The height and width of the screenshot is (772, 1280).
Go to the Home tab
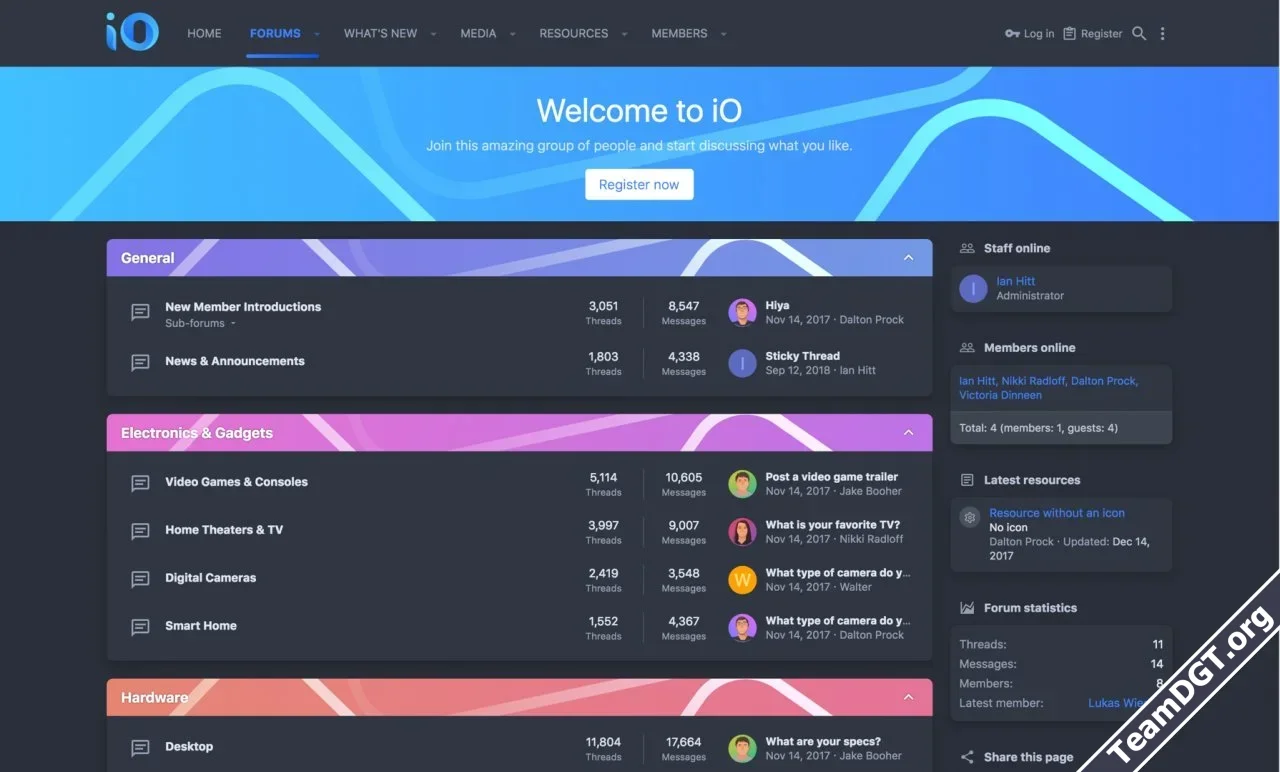click(204, 34)
